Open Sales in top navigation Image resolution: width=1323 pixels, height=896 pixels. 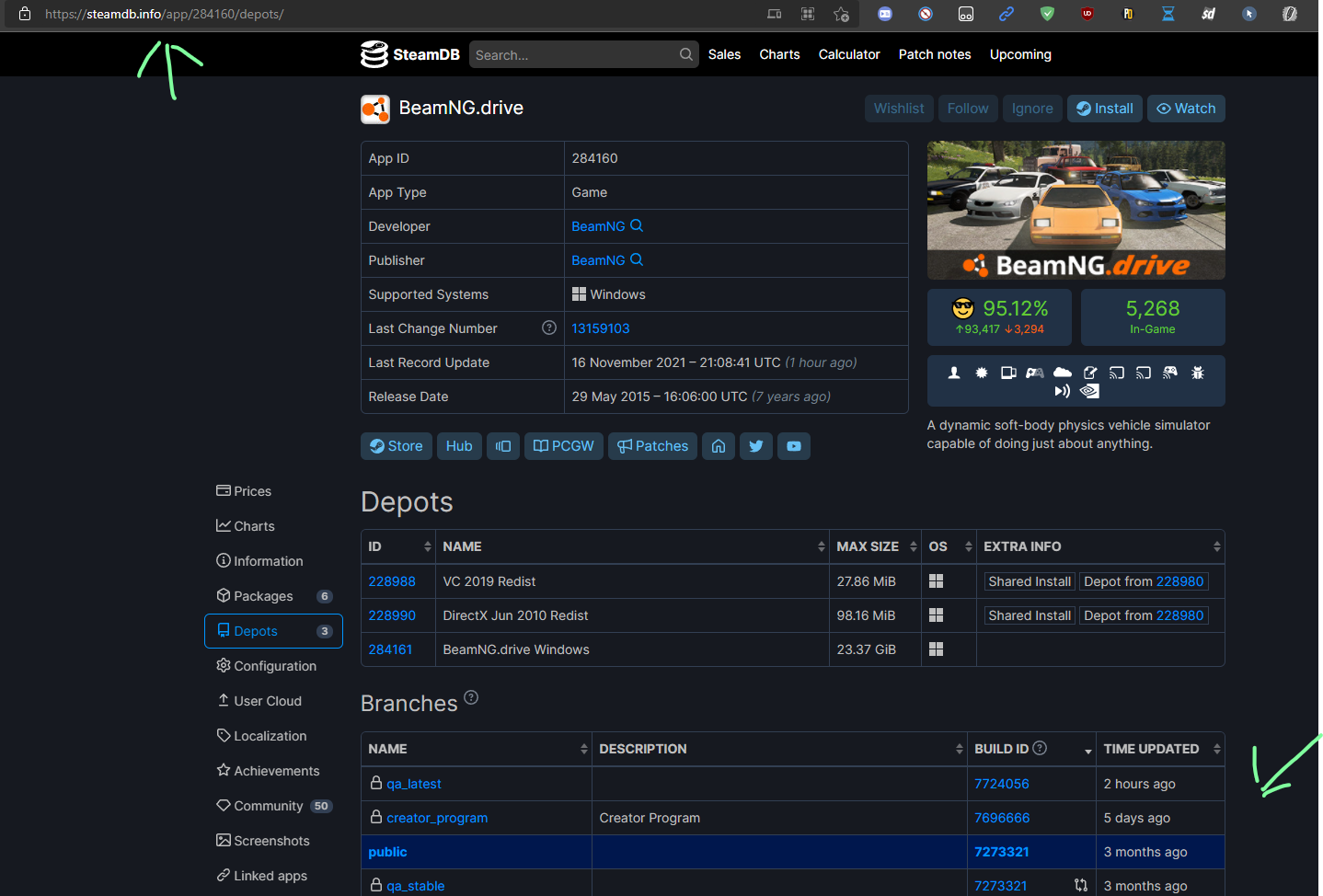(724, 54)
